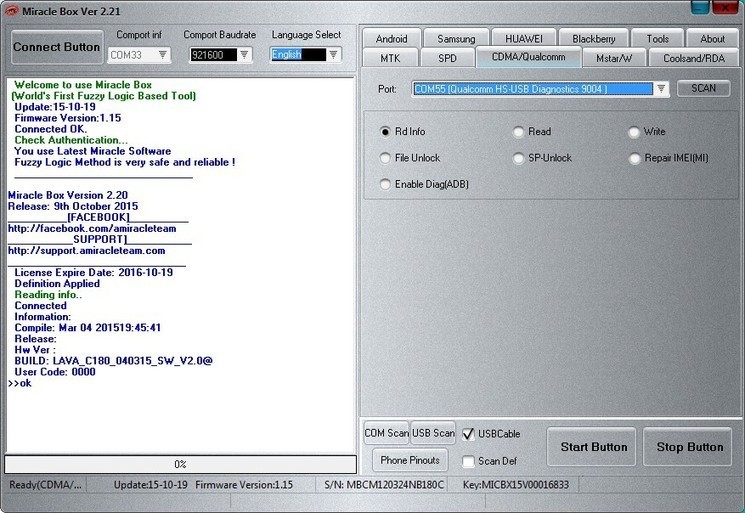Select the Rd Info radio button

(x=385, y=132)
